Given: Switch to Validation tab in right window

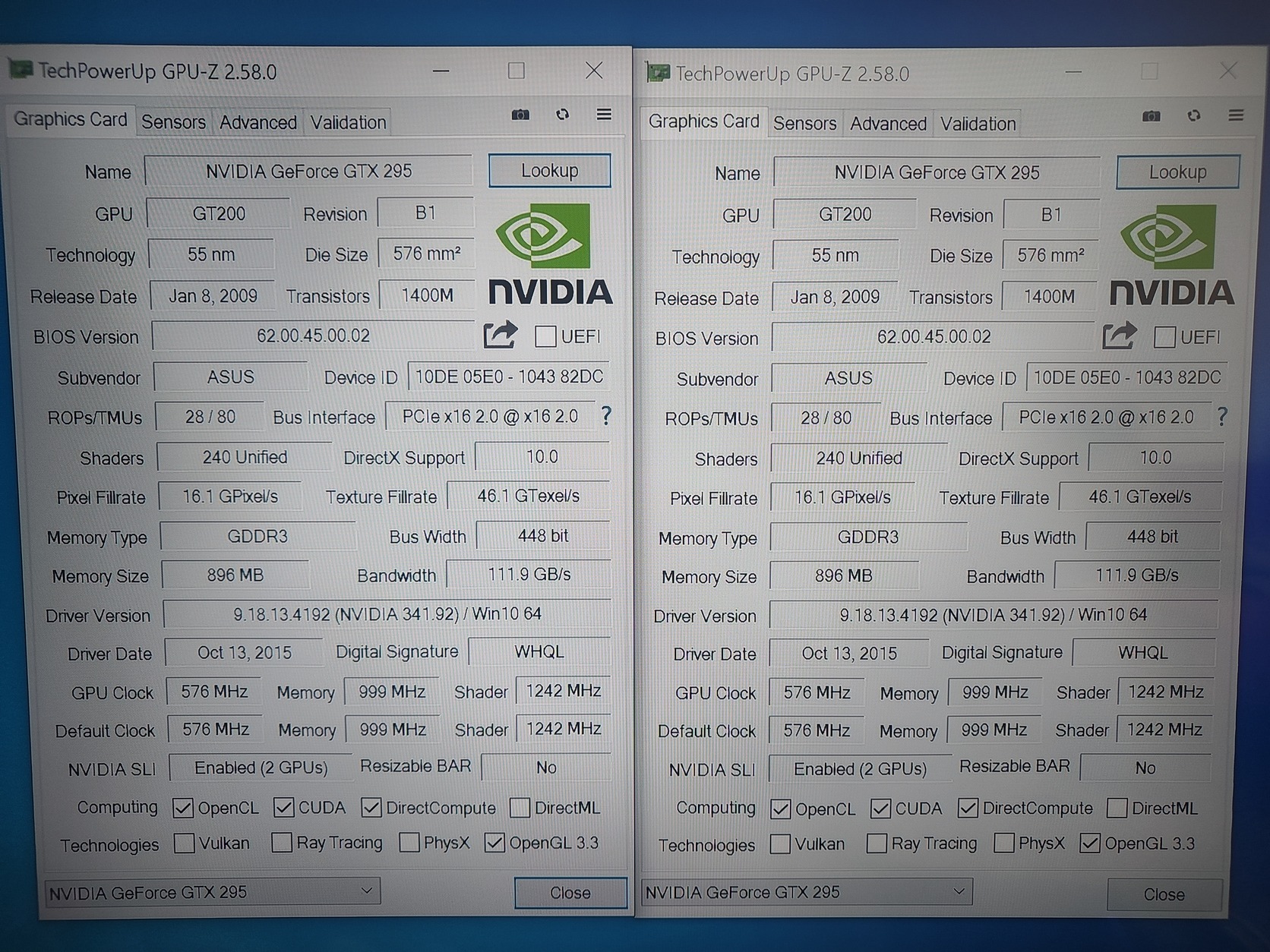Looking at the screenshot, I should pyautogui.click(x=978, y=124).
